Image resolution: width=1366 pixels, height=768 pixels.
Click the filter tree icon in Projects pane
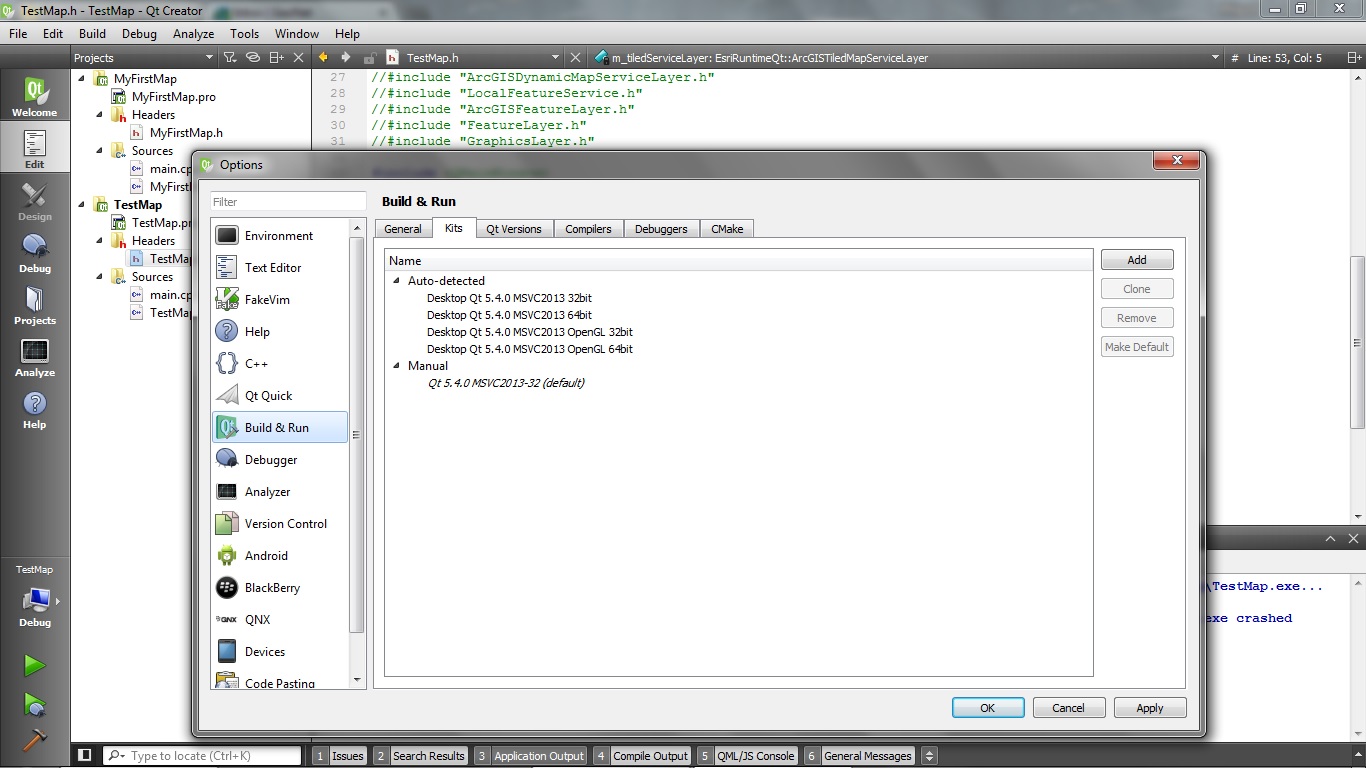tap(229, 58)
